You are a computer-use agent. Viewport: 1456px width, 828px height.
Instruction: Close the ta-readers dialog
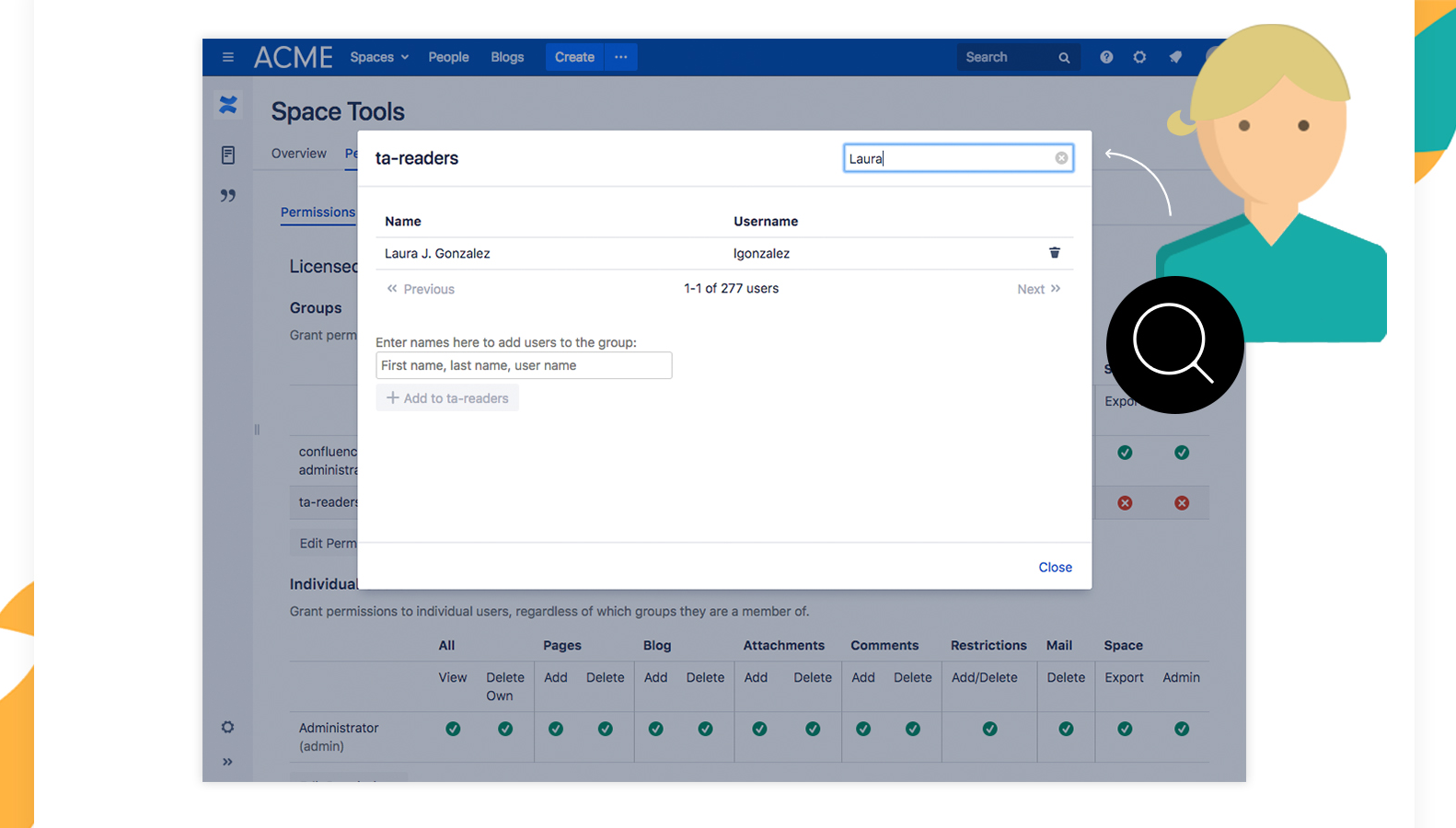pyautogui.click(x=1055, y=568)
